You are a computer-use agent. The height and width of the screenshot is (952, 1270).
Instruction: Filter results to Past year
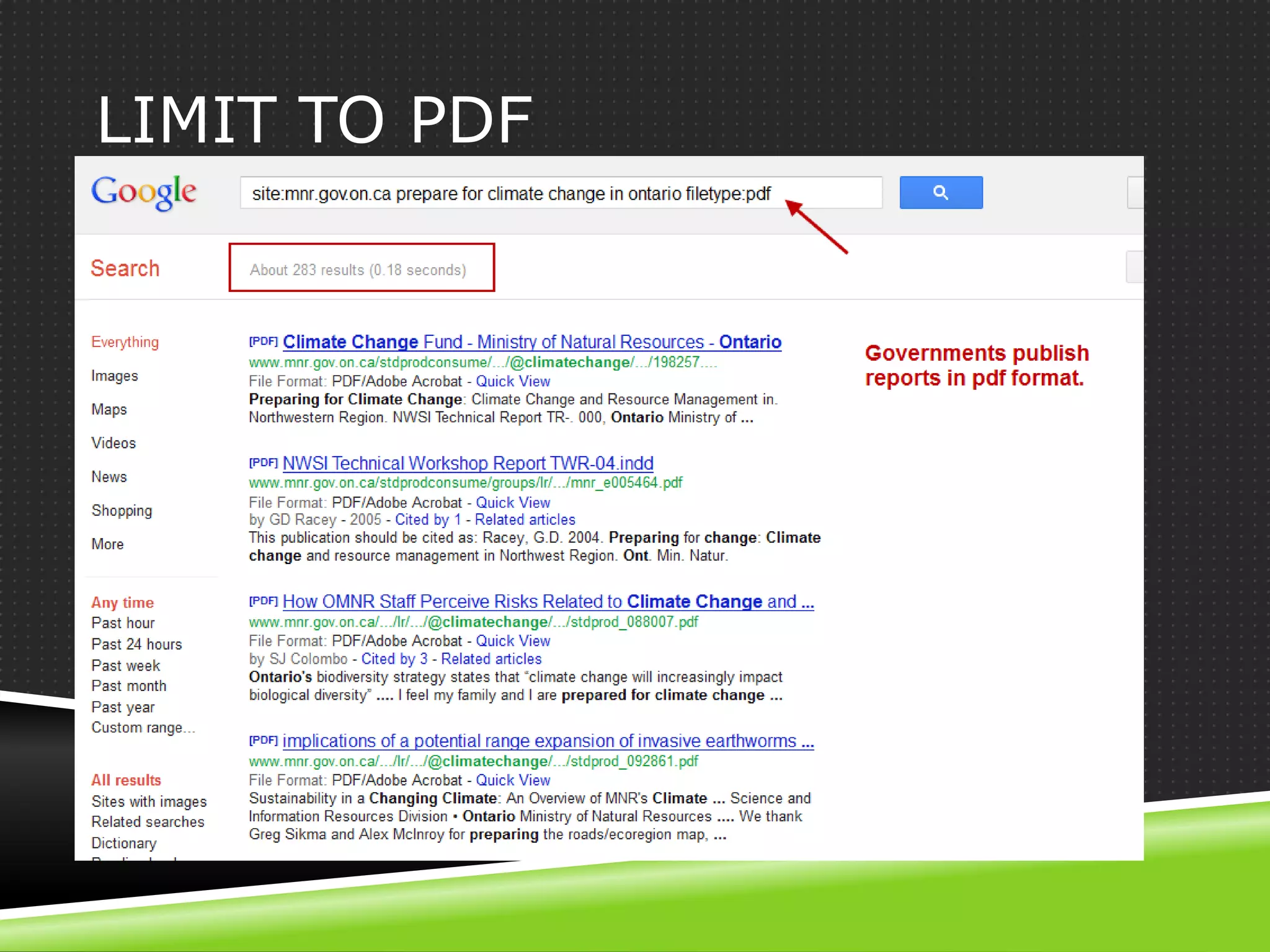(123, 707)
